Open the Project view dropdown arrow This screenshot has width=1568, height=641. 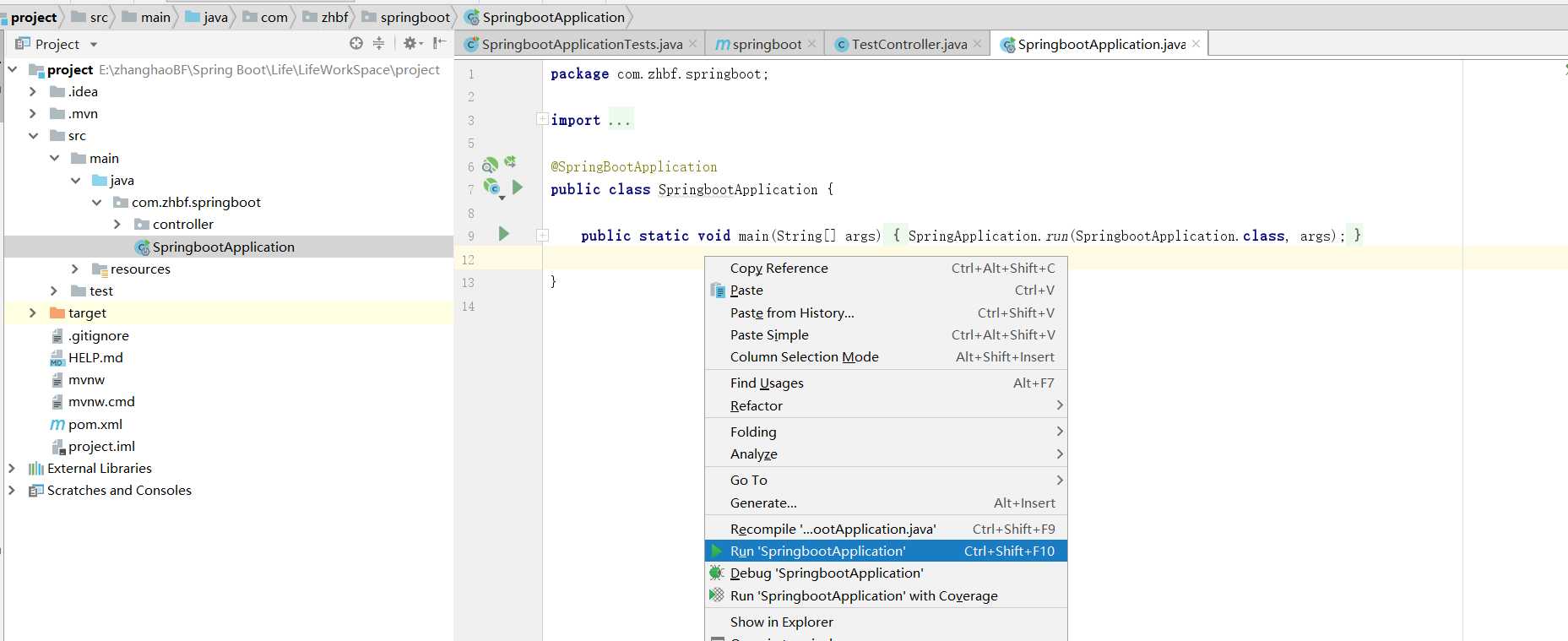click(x=94, y=44)
